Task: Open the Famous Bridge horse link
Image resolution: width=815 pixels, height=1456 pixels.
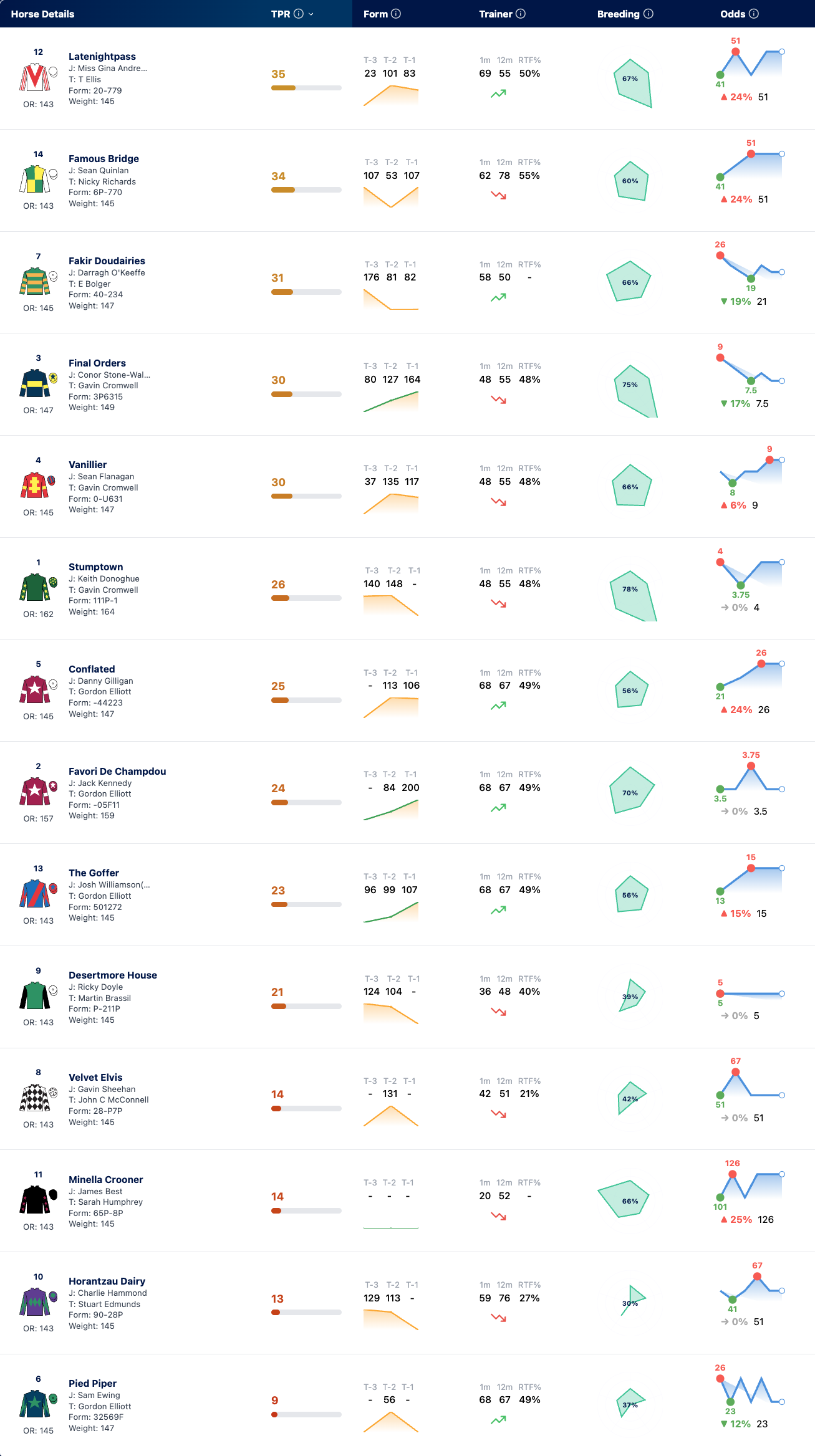Action: 104,158
